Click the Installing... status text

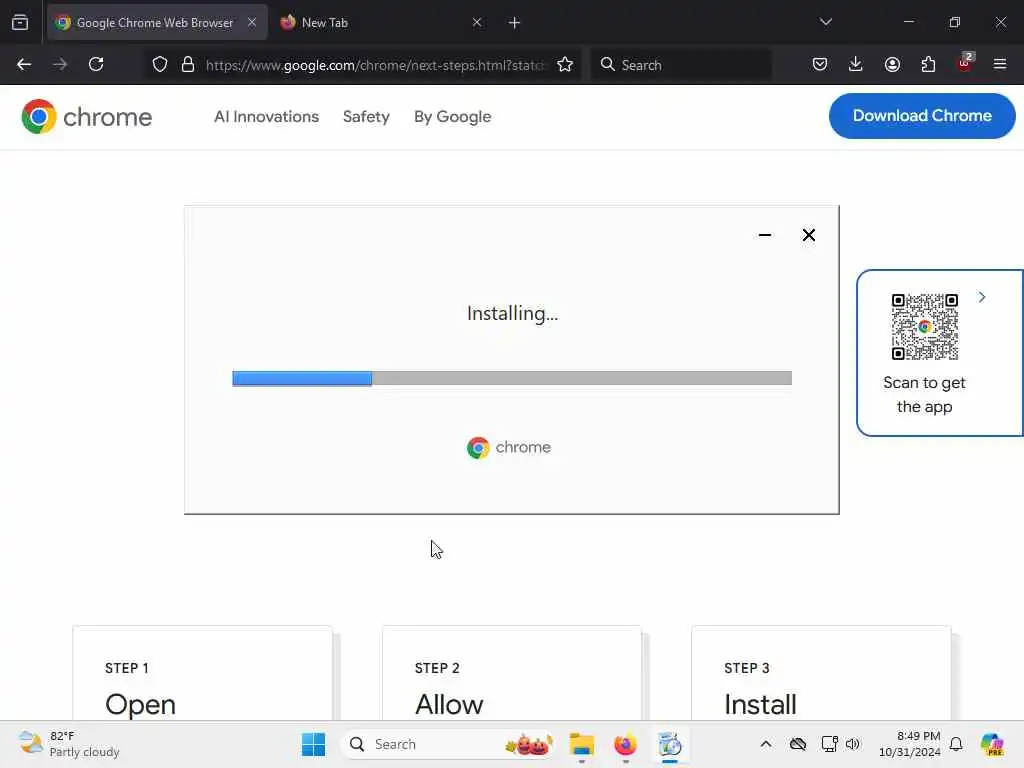coord(513,313)
